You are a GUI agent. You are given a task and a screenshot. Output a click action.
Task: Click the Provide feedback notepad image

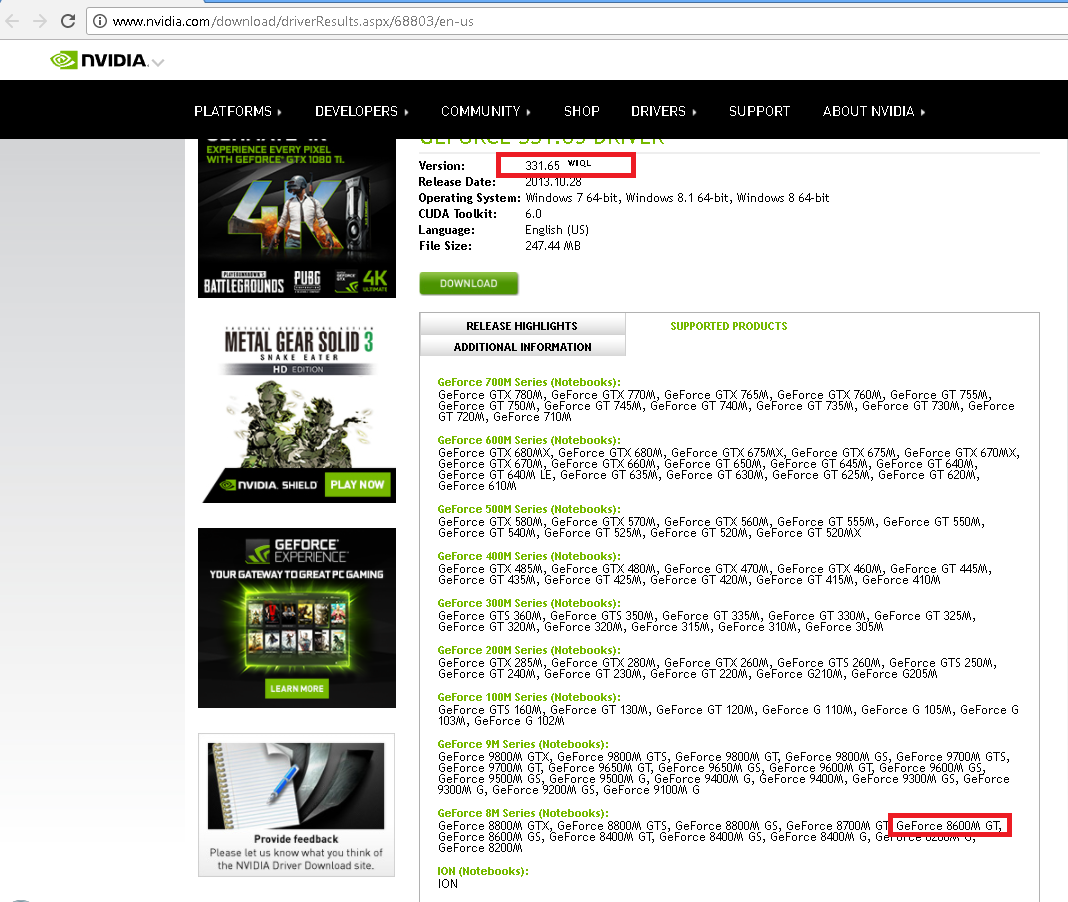pos(296,786)
